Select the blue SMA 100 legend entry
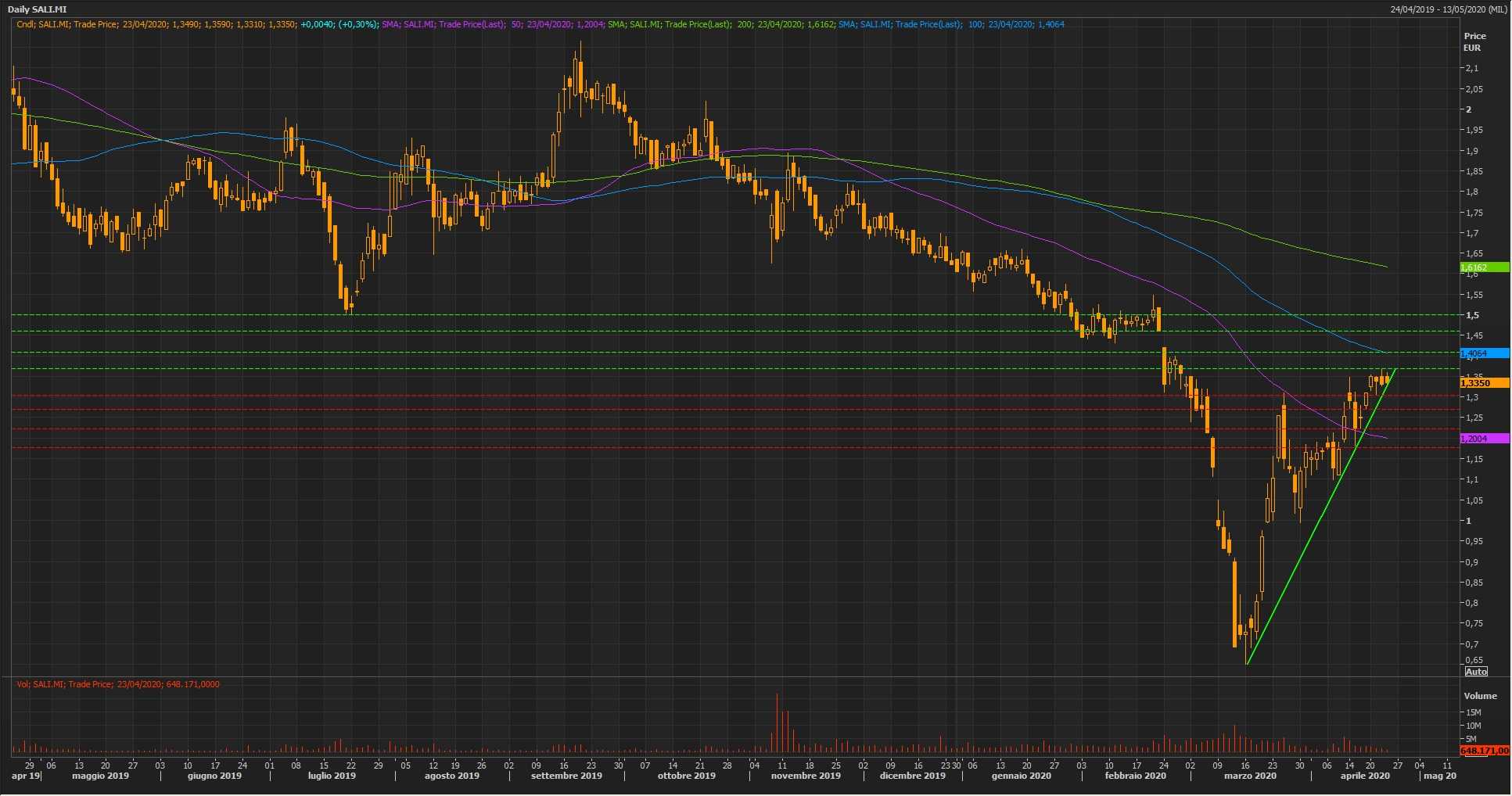 (x=950, y=24)
